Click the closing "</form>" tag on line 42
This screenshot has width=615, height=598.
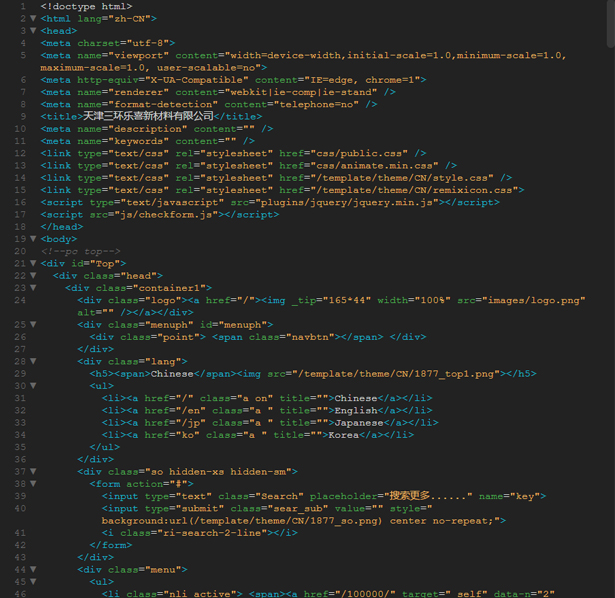pos(111,545)
